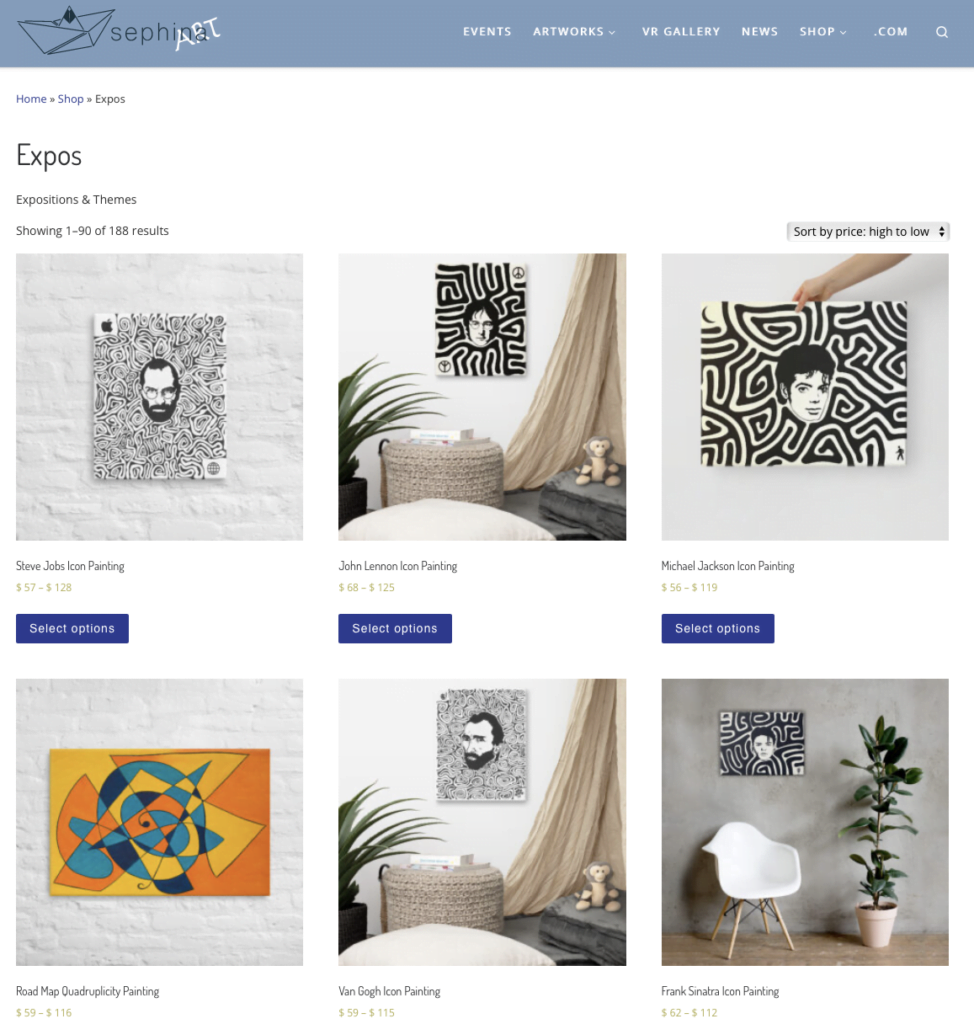The image size is (974, 1024).
Task: Open the Road Map Quadruplicity painting image
Action: (x=159, y=822)
